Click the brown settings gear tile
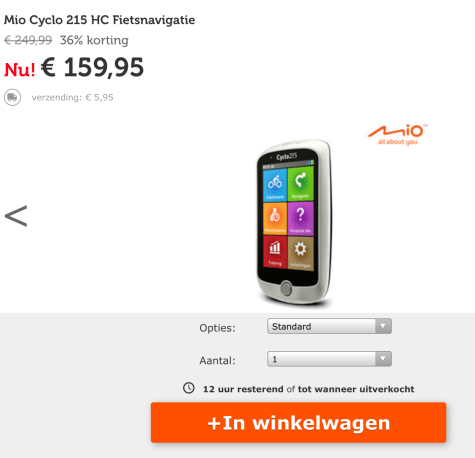 click(x=301, y=253)
